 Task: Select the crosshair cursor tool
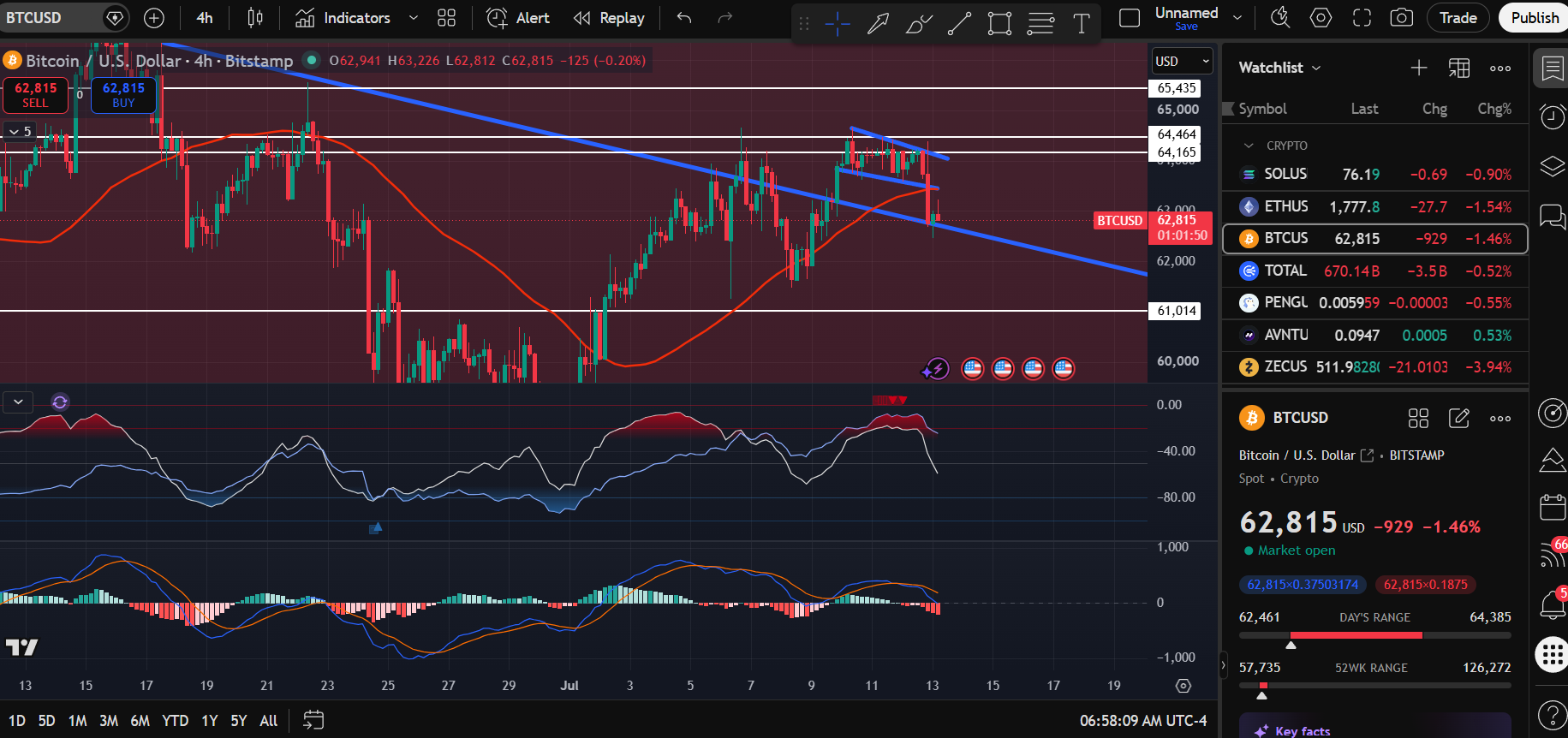(x=837, y=24)
